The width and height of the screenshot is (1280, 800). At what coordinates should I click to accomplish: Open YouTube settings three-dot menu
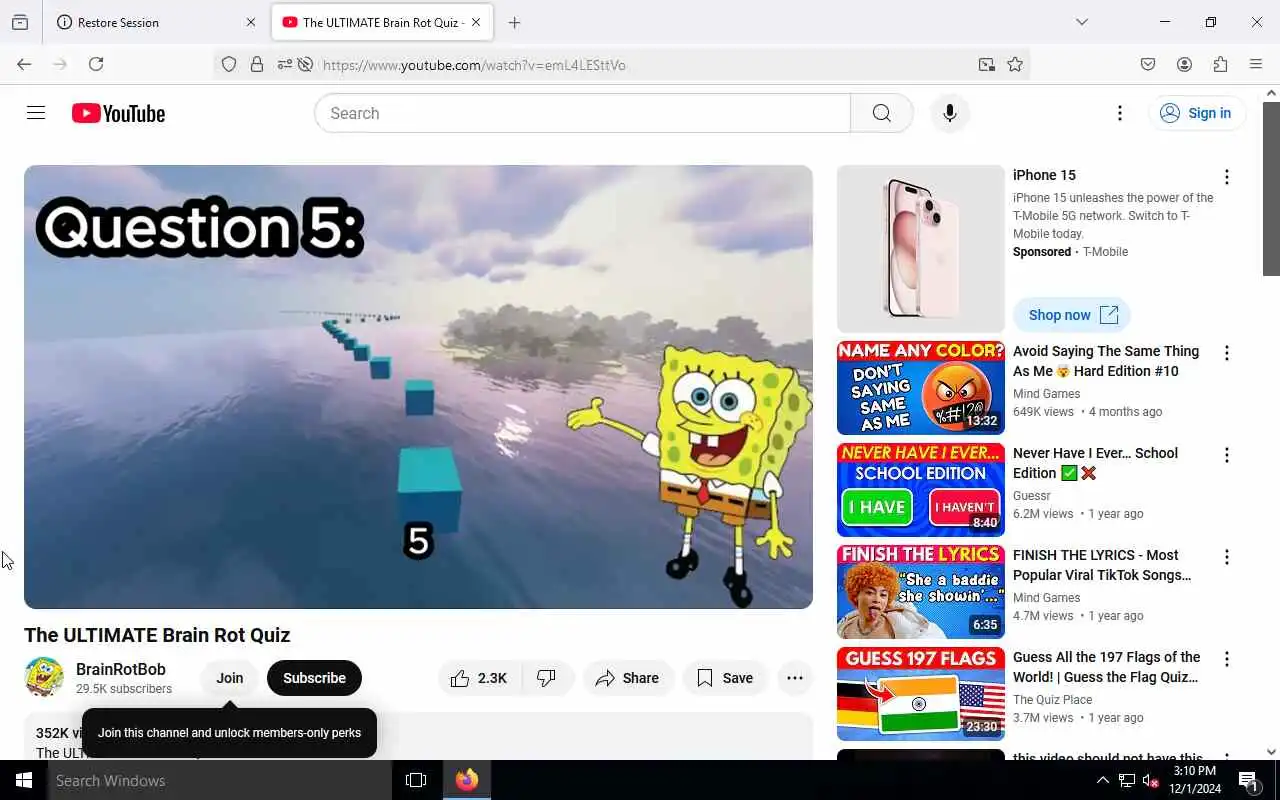1120,113
